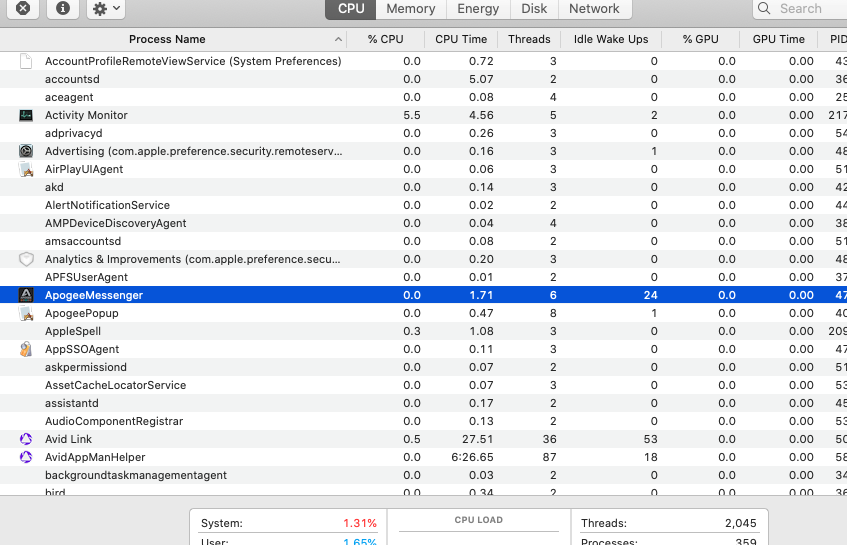Click the inspect process info button
The height and width of the screenshot is (545, 847).
click(63, 8)
